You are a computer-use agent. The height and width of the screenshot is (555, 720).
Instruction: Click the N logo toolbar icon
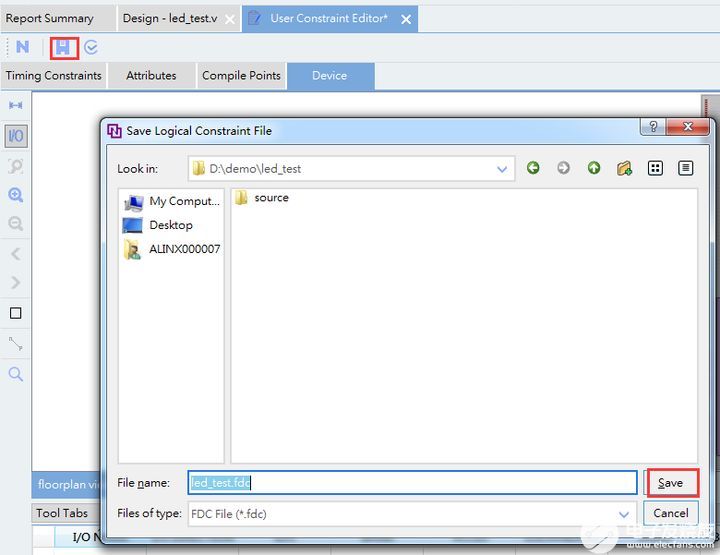[22, 47]
